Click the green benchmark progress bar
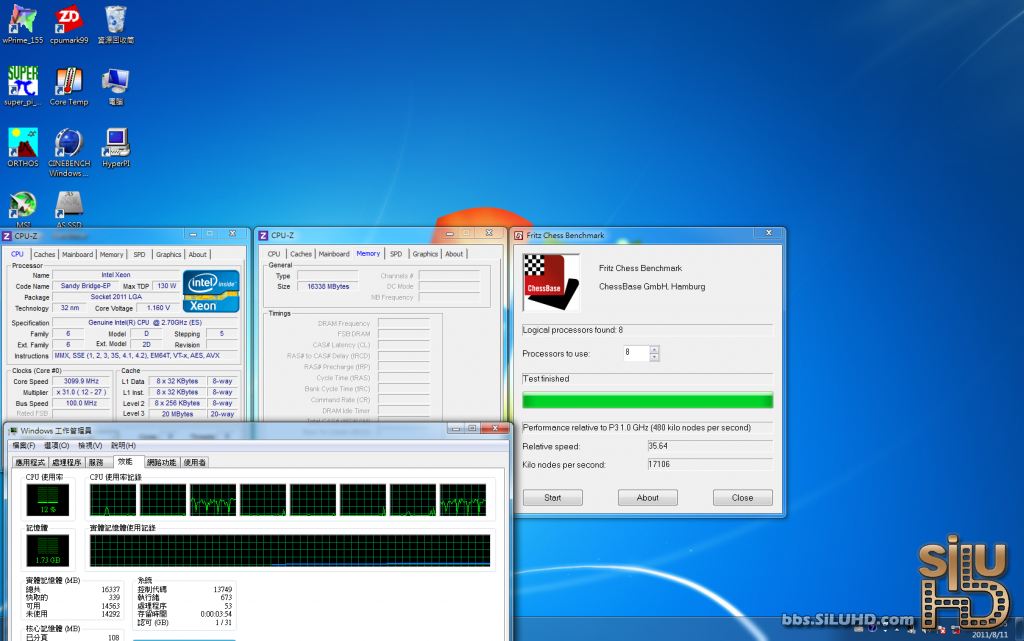This screenshot has height=641, width=1024. click(647, 401)
